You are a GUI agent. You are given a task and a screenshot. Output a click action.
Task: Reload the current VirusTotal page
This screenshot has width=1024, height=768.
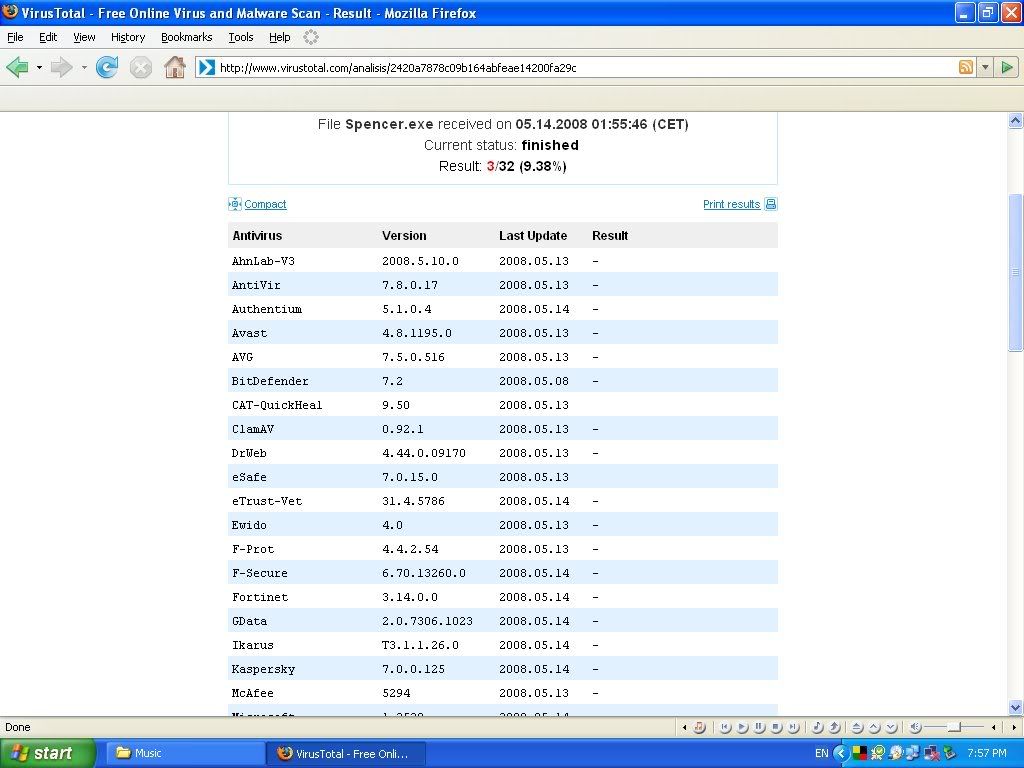tap(107, 68)
